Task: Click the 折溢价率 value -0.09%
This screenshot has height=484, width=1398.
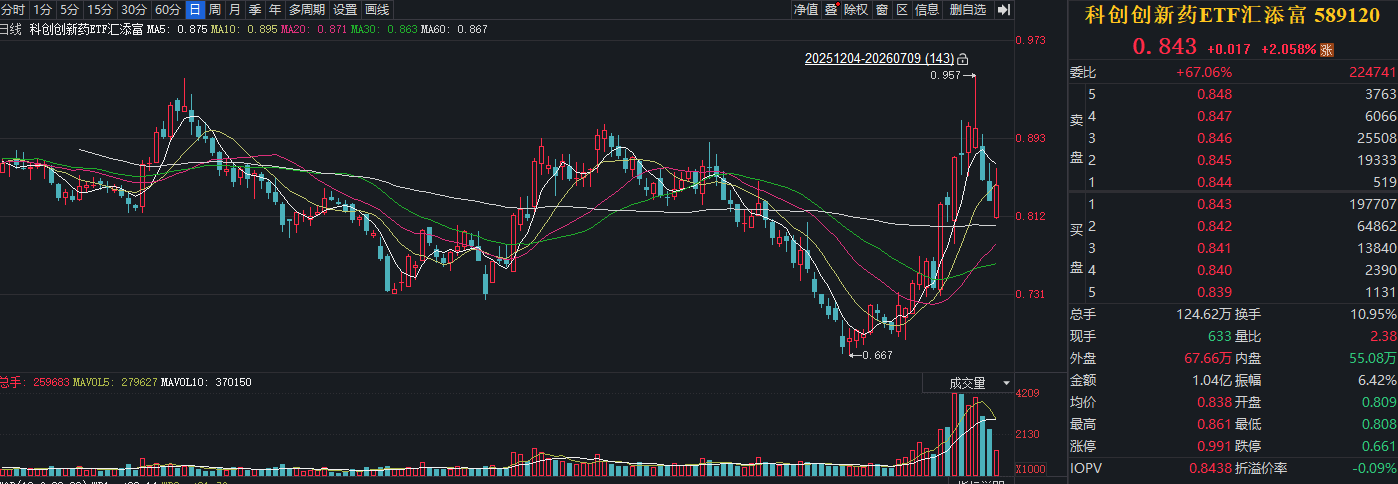Action: (1375, 468)
